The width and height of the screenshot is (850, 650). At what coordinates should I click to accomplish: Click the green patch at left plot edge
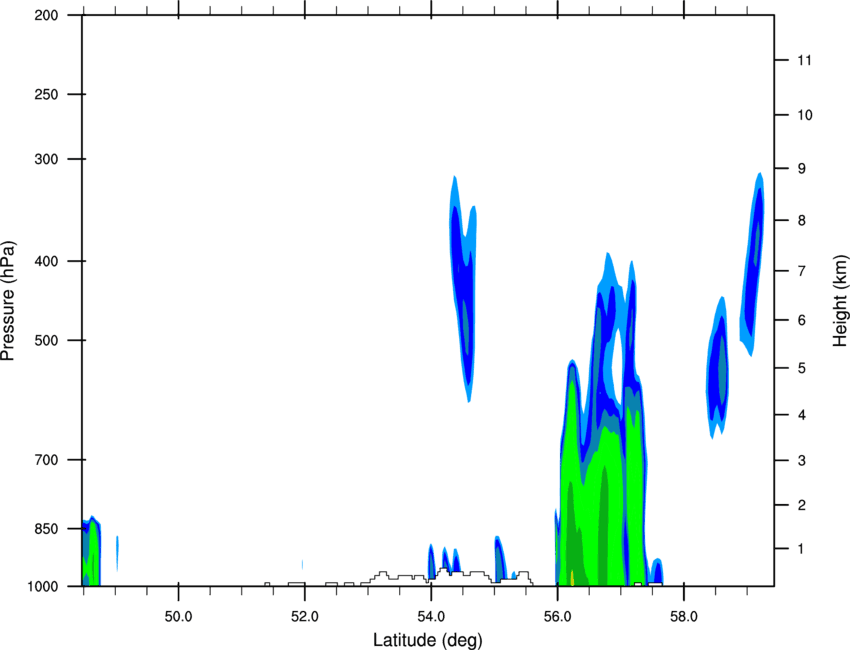click(91, 552)
